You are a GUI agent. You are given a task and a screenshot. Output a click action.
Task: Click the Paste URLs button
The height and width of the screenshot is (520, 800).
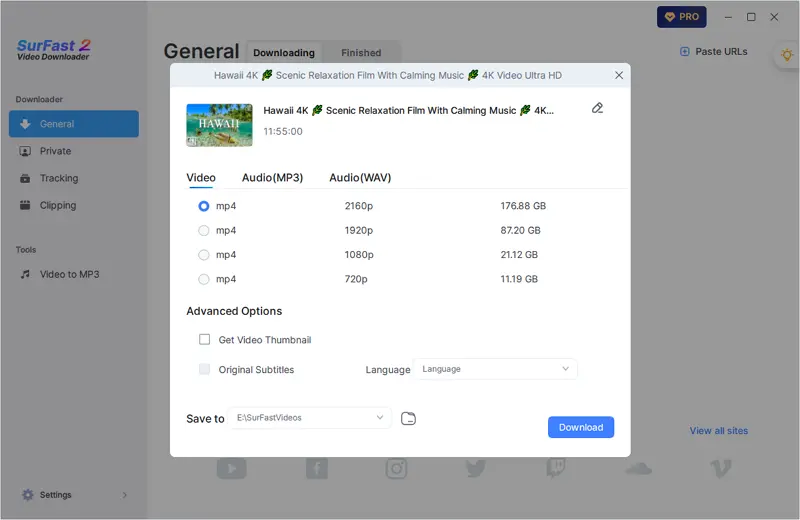click(714, 52)
